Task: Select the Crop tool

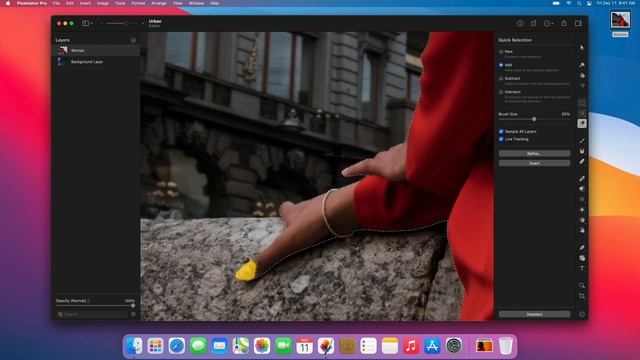Action: coord(582,296)
